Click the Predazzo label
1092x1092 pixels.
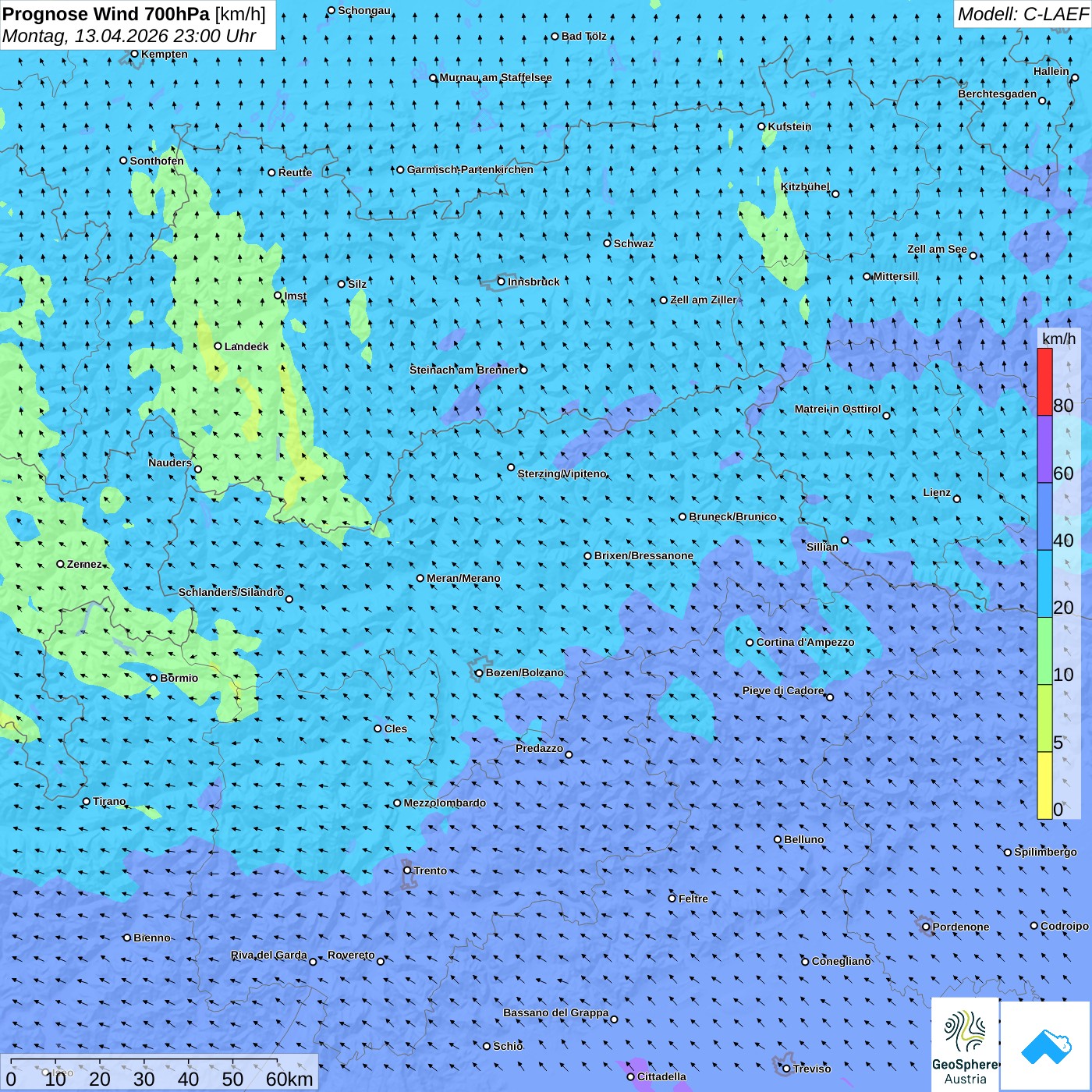click(539, 748)
